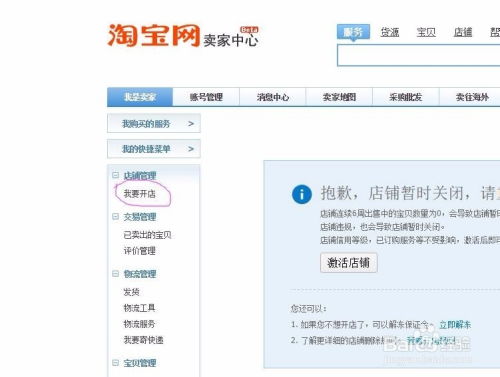Image resolution: width=500 pixels, height=377 pixels.
Task: Open 已卖出的宝贝 link
Action: coord(147,235)
